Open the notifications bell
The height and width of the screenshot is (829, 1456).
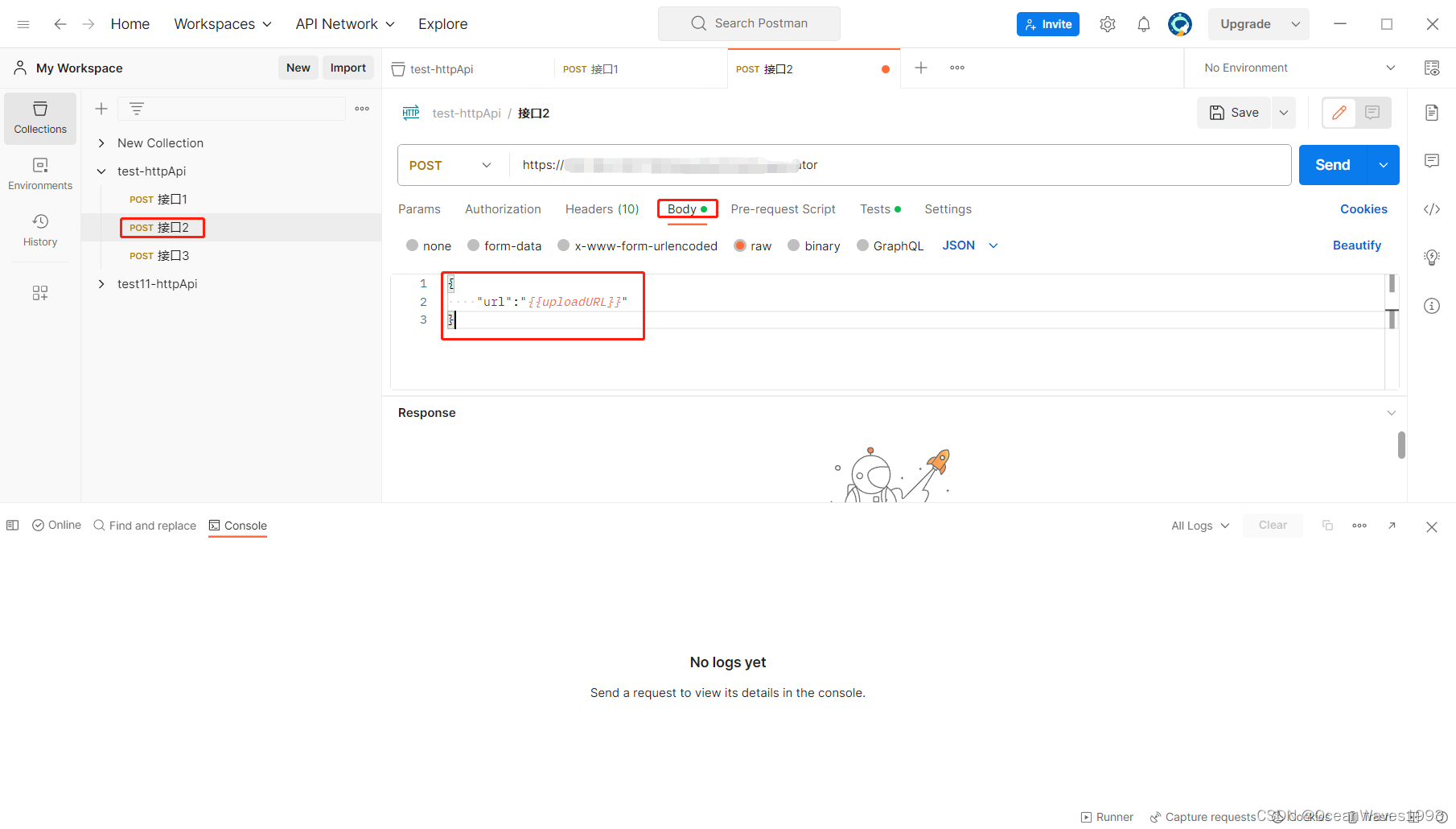(x=1144, y=24)
